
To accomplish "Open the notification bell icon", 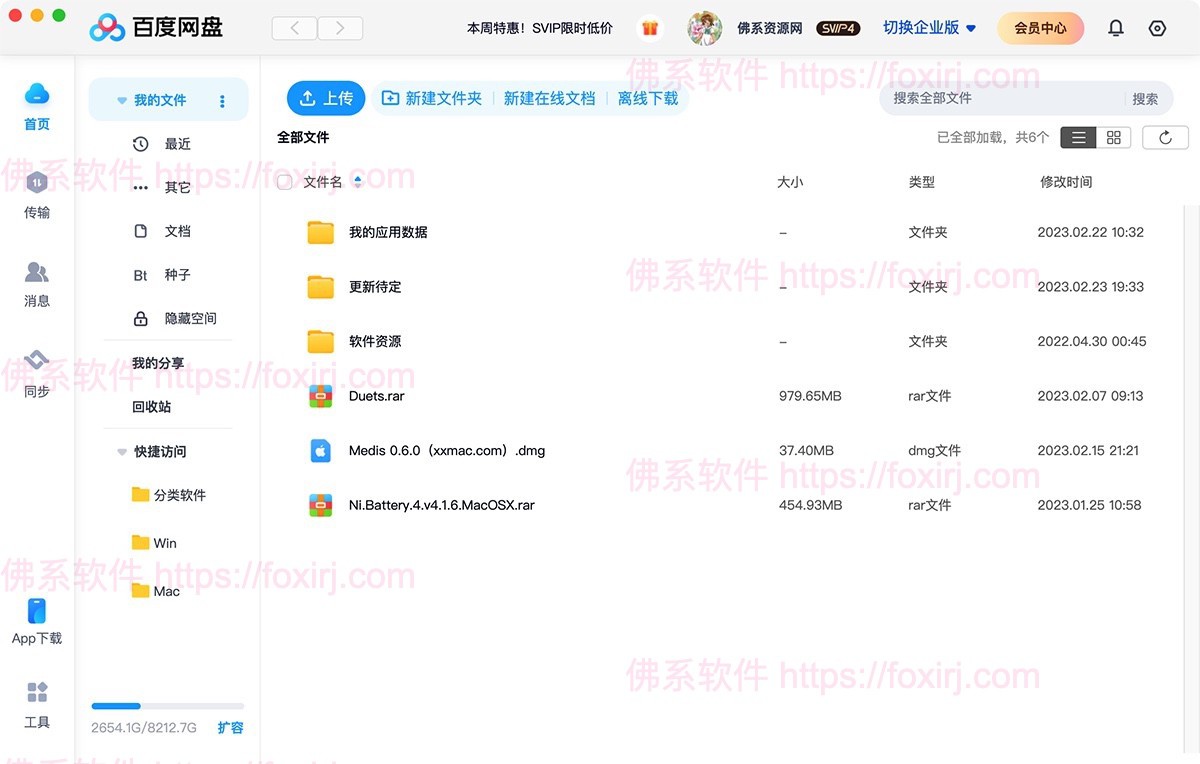I will click(1115, 28).
